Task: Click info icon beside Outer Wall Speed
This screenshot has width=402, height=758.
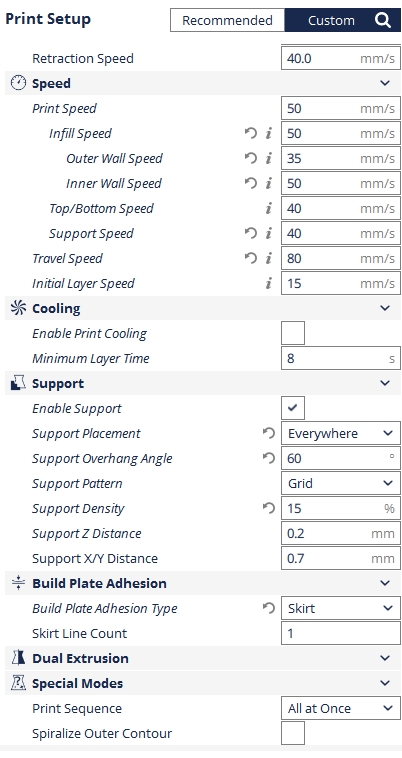Action: (x=269, y=159)
